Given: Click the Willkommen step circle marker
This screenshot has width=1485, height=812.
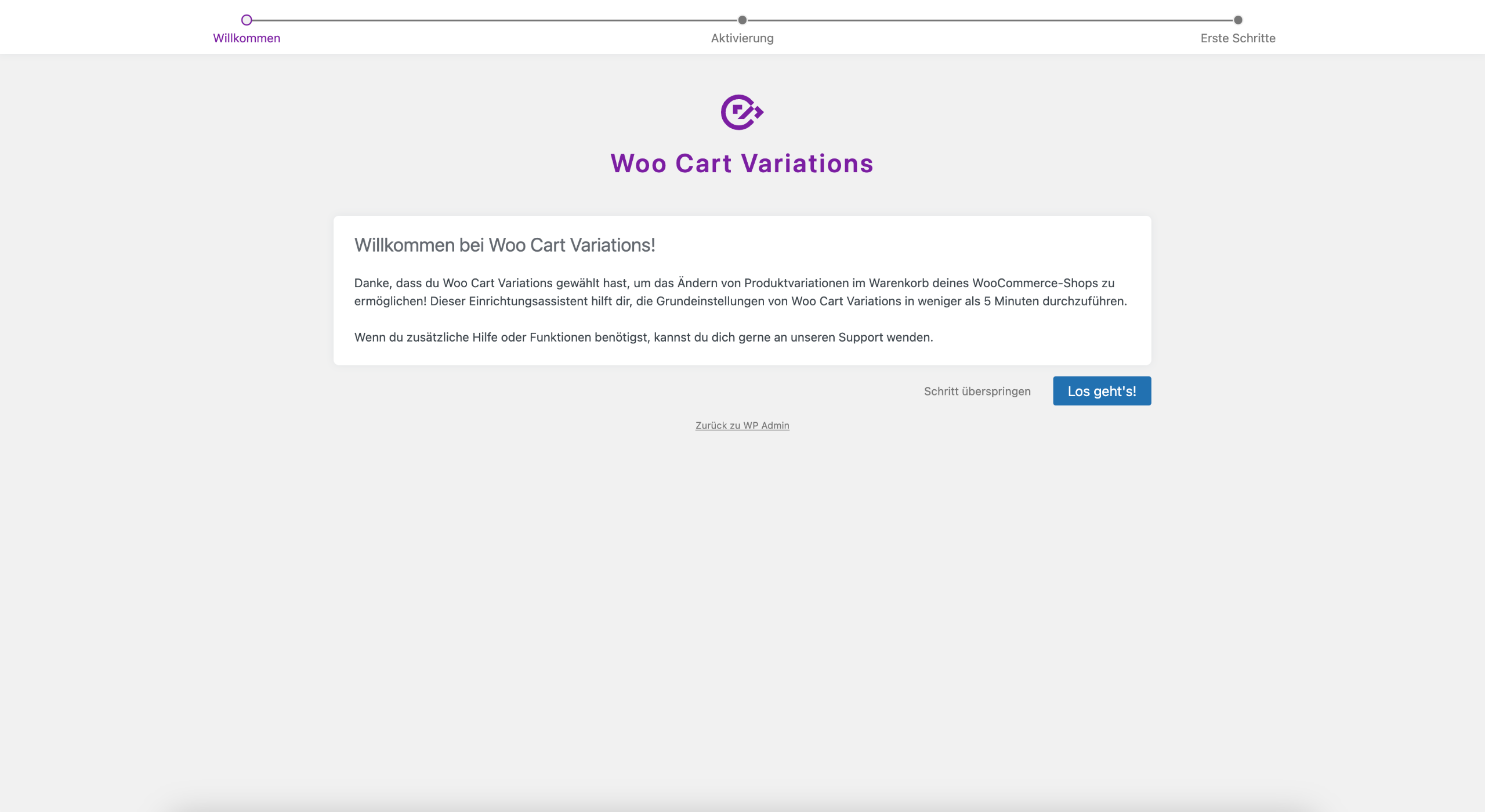Looking at the screenshot, I should point(247,20).
